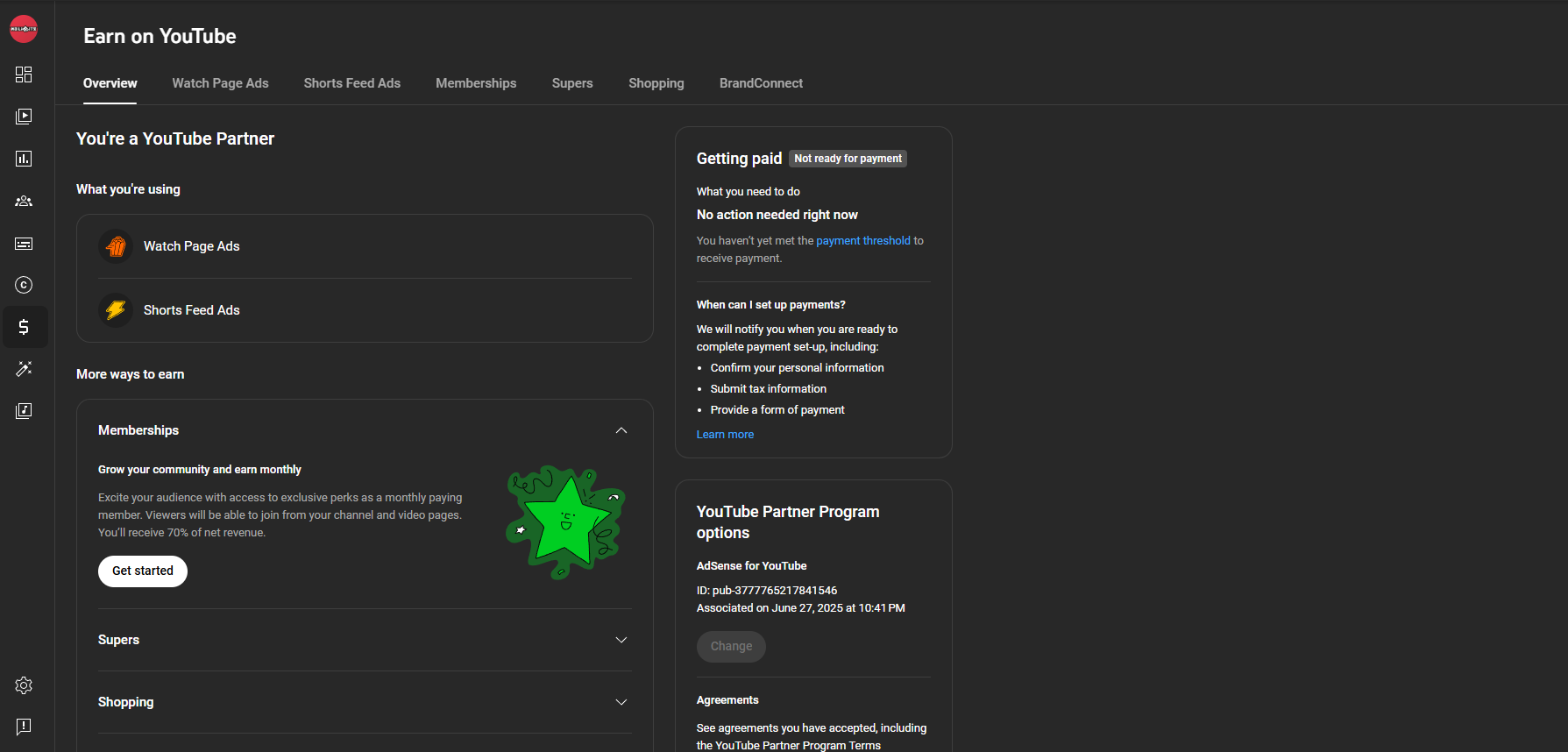The image size is (1568, 752).
Task: Click the Shorts Feed Ads row label
Action: 192,310
